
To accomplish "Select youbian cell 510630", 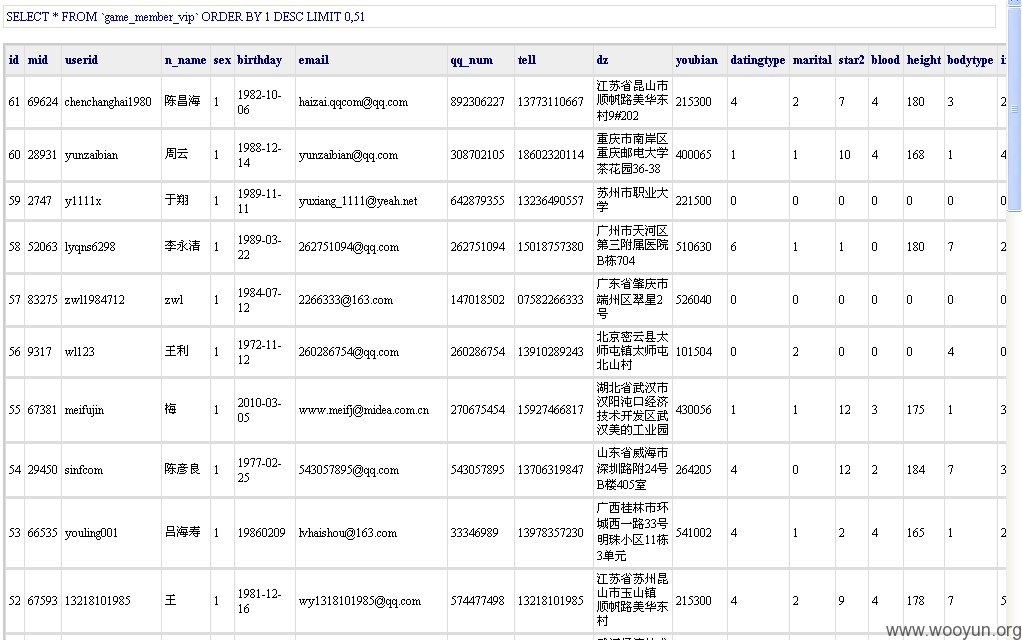I will [x=694, y=247].
